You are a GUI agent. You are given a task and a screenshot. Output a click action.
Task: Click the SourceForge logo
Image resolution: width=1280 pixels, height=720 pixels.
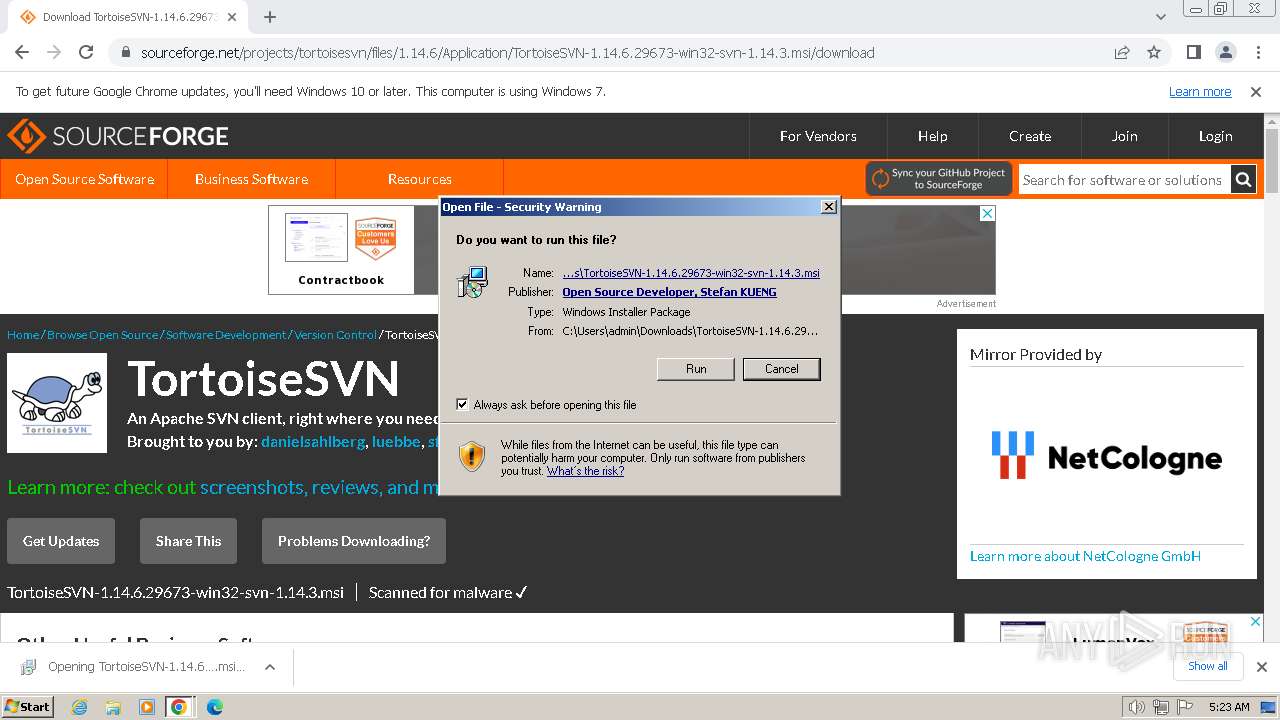point(118,136)
